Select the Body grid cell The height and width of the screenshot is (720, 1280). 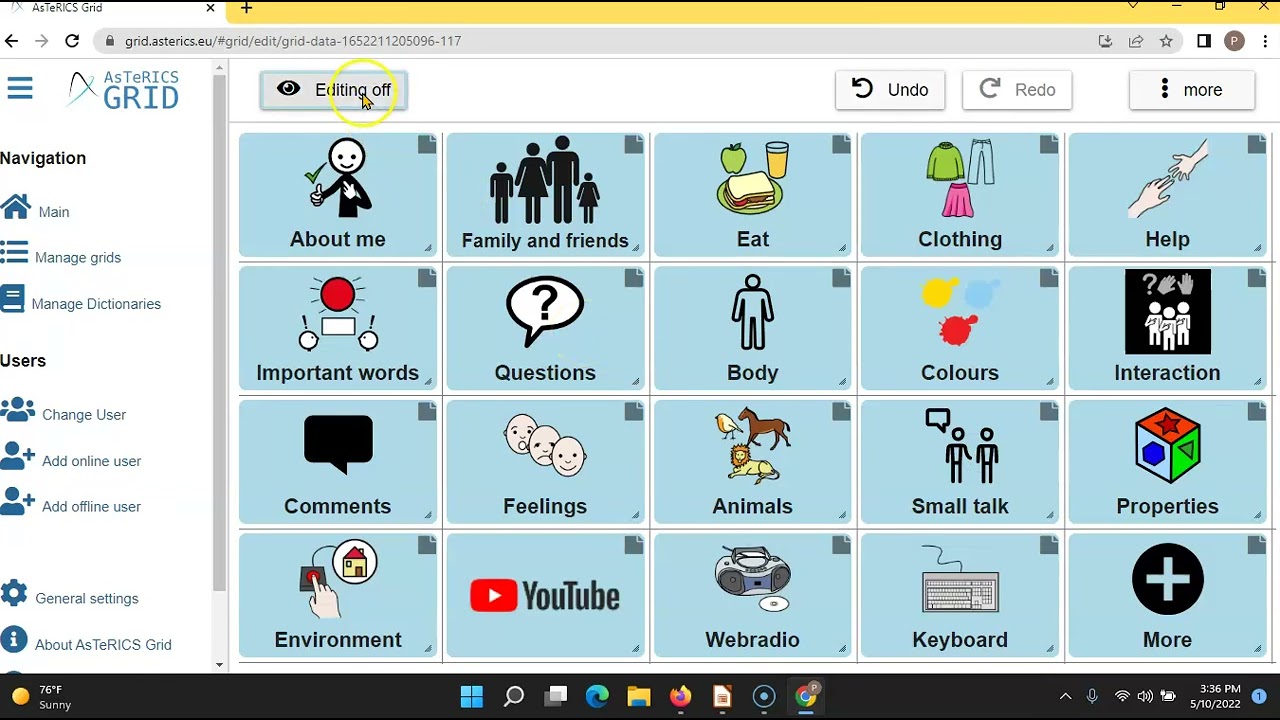[753, 328]
